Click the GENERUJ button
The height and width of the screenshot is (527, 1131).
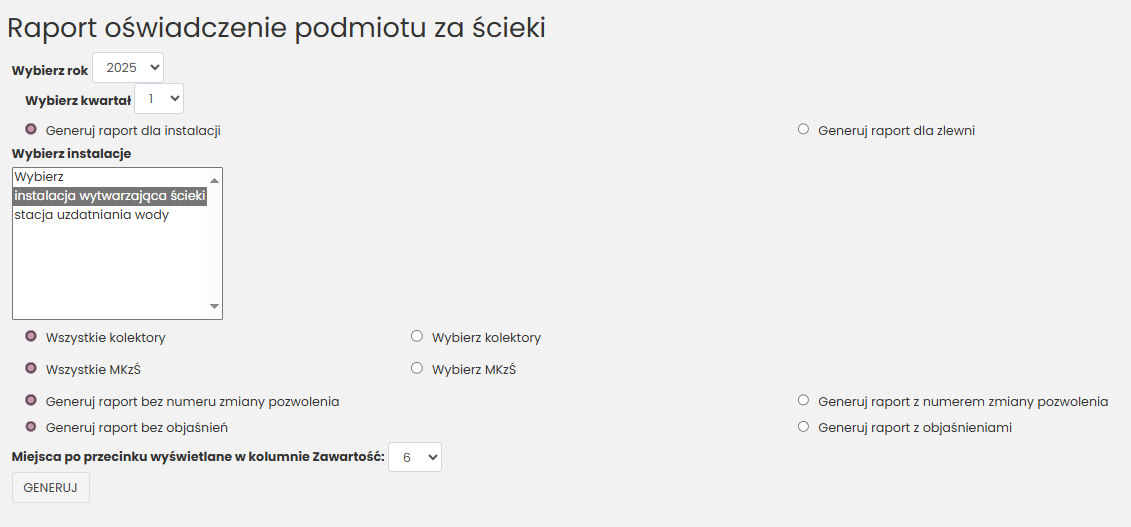50,487
